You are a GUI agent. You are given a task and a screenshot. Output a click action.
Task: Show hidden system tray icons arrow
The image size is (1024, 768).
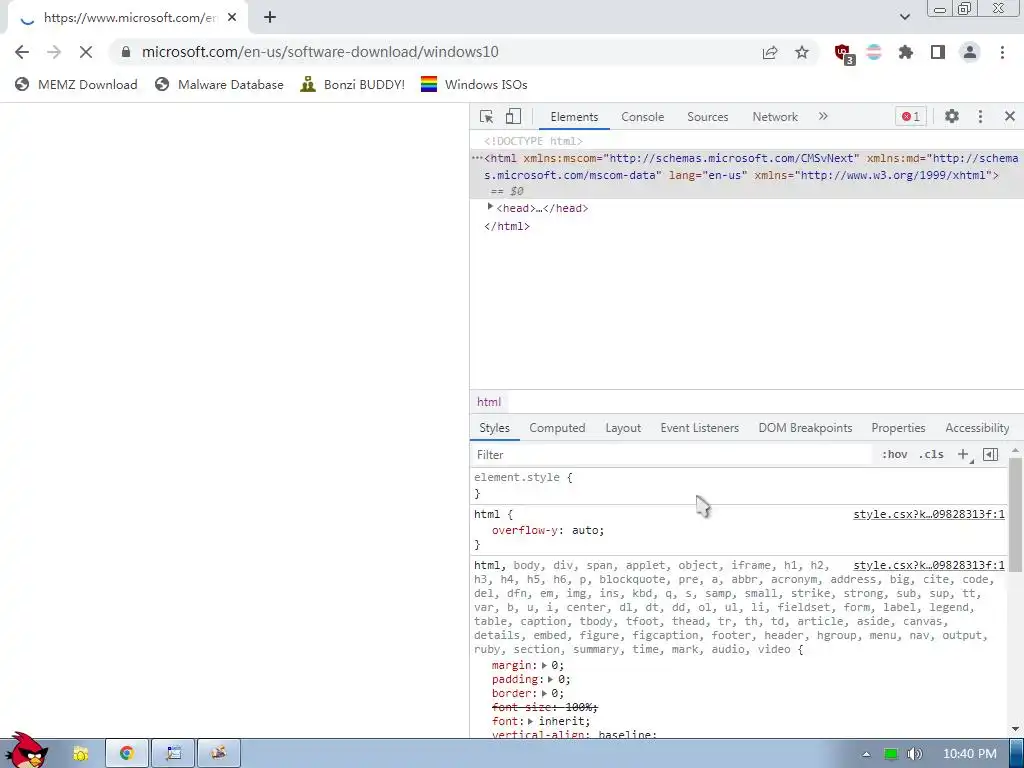[x=866, y=754]
